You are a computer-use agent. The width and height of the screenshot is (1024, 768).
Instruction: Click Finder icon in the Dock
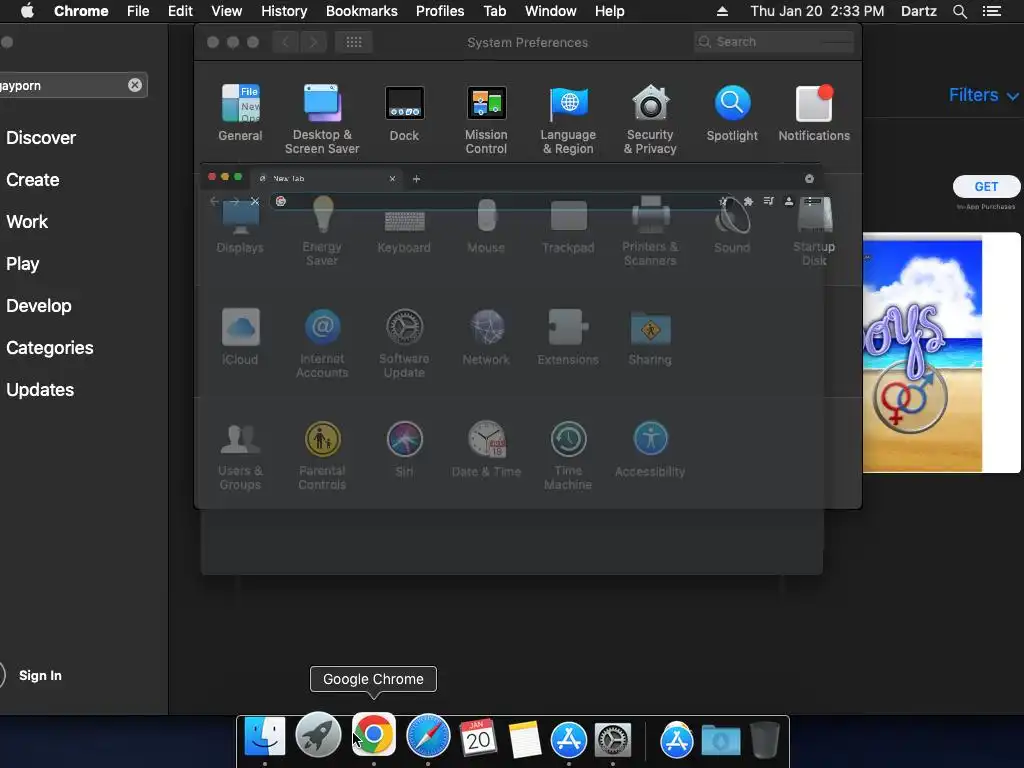[x=264, y=737]
